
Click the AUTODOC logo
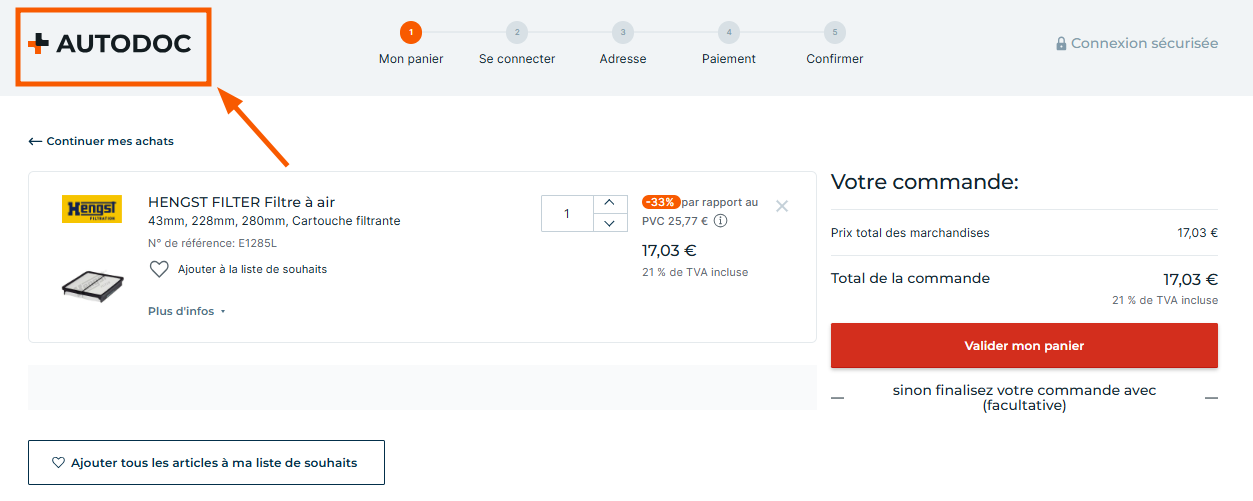click(110, 43)
